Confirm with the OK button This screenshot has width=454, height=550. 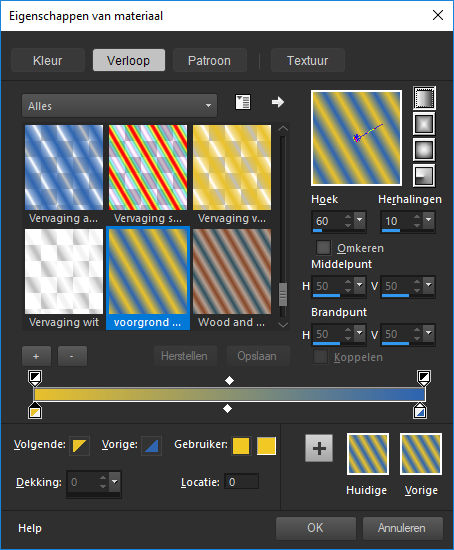tap(315, 528)
